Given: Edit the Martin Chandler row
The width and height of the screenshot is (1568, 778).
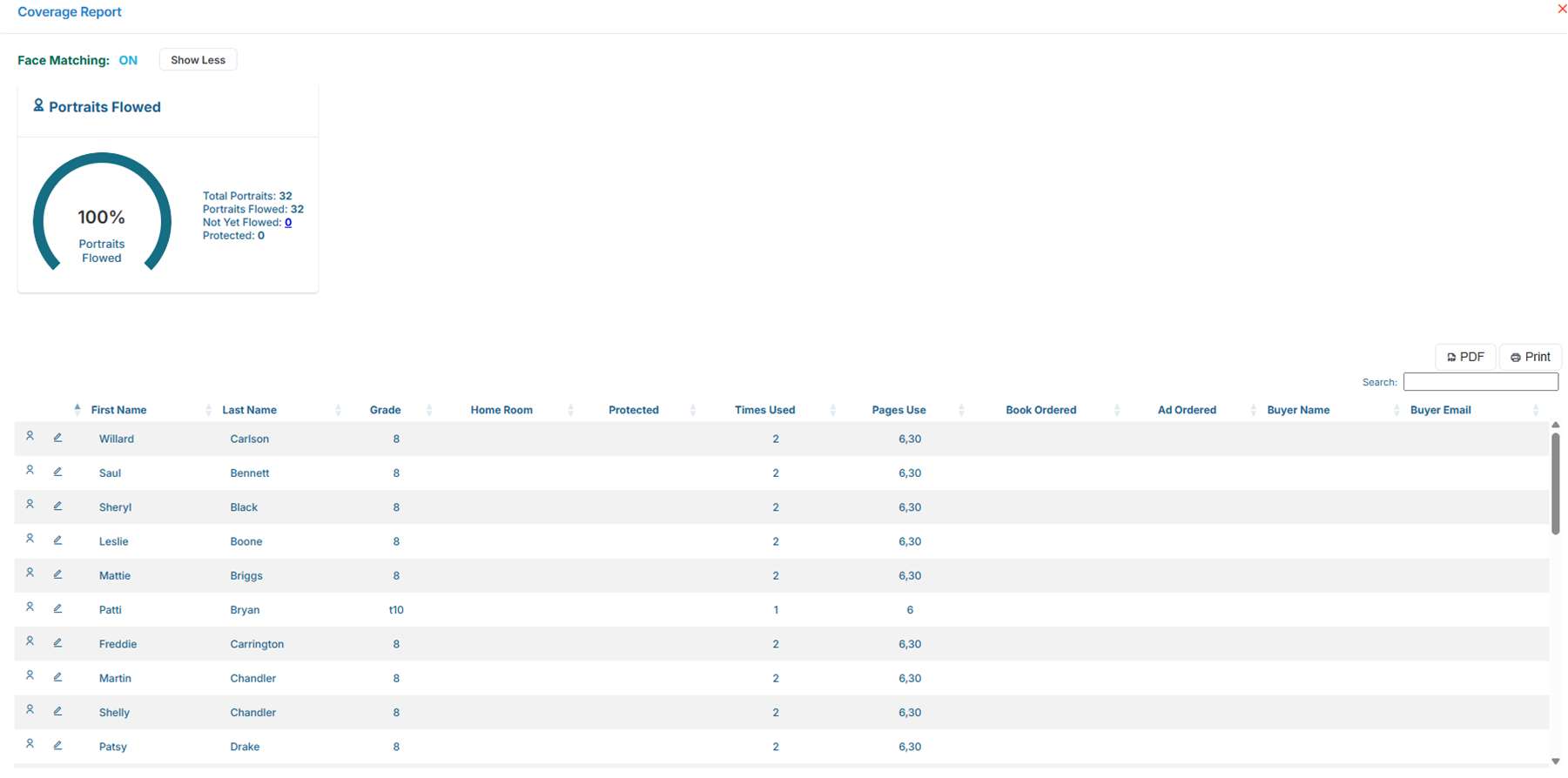Looking at the screenshot, I should point(57,676).
